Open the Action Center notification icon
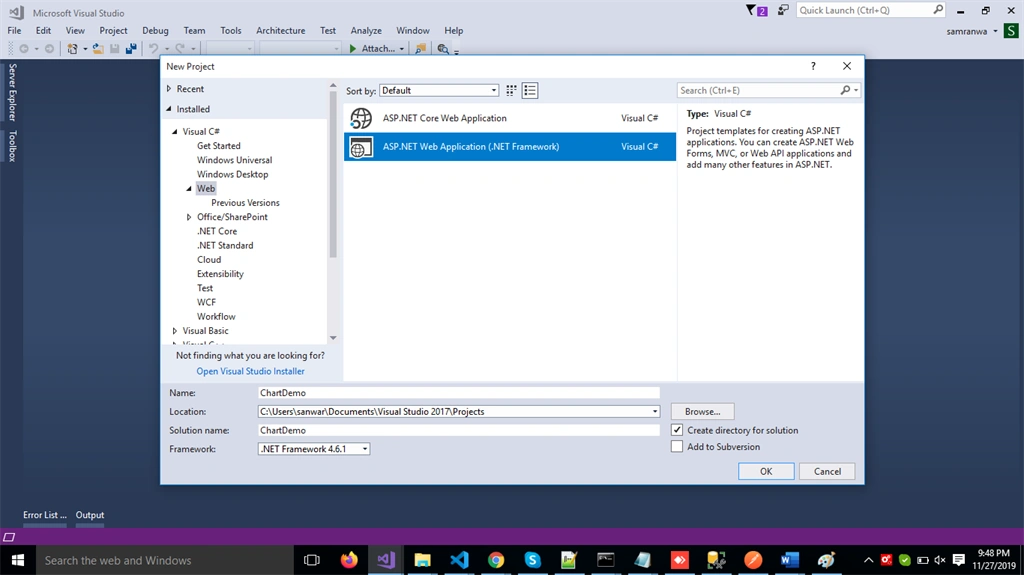This screenshot has width=1024, height=575. coord(959,560)
